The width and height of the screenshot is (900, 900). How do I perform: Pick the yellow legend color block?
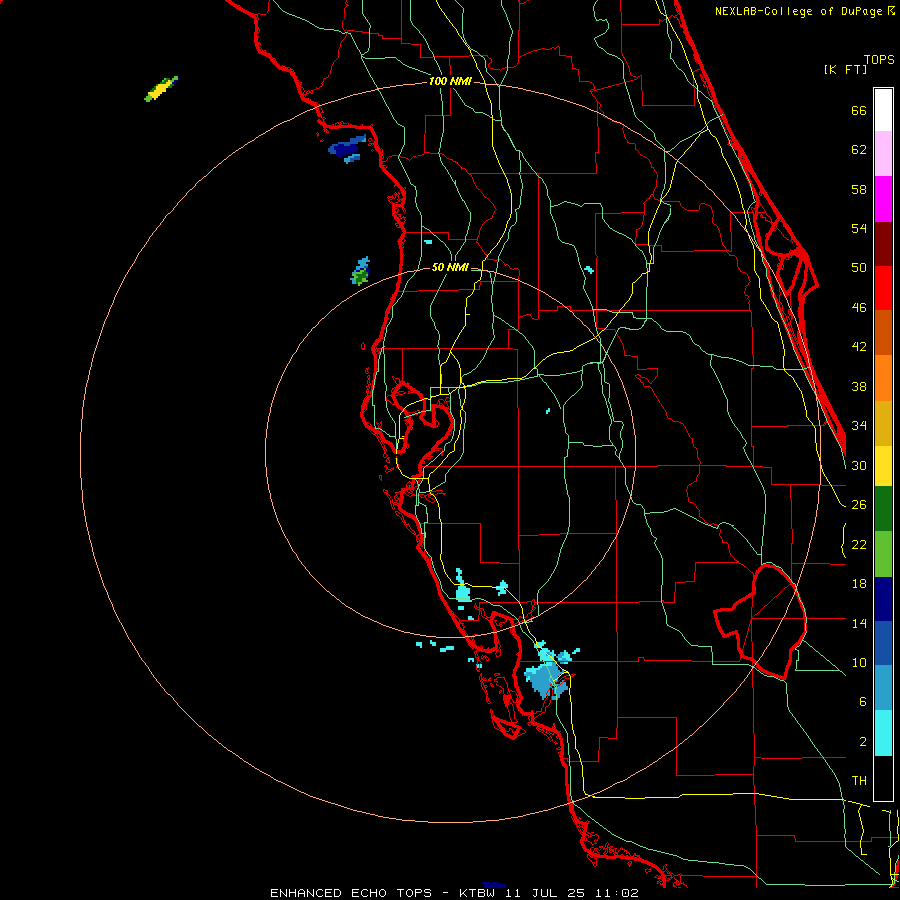click(883, 466)
